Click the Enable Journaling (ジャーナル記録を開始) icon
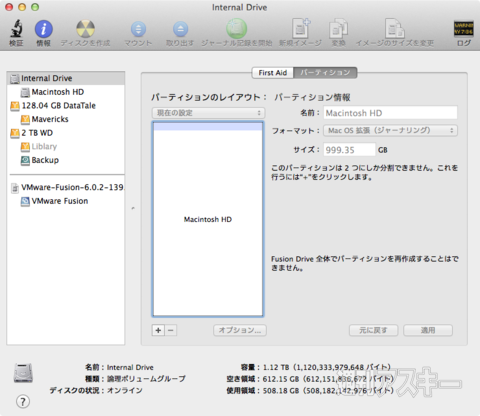Image resolution: width=480 pixels, height=416 pixels. coord(237,29)
